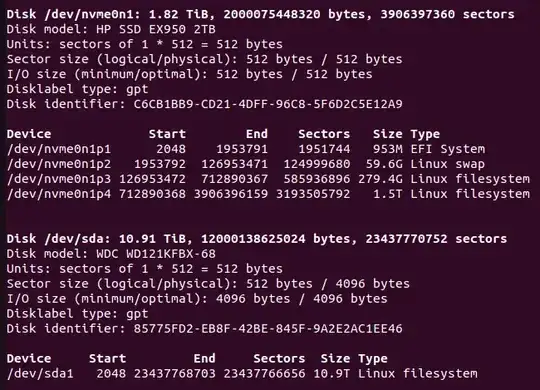Click the 4096 bytes physical sector size
The image size is (540, 390).
point(373,284)
